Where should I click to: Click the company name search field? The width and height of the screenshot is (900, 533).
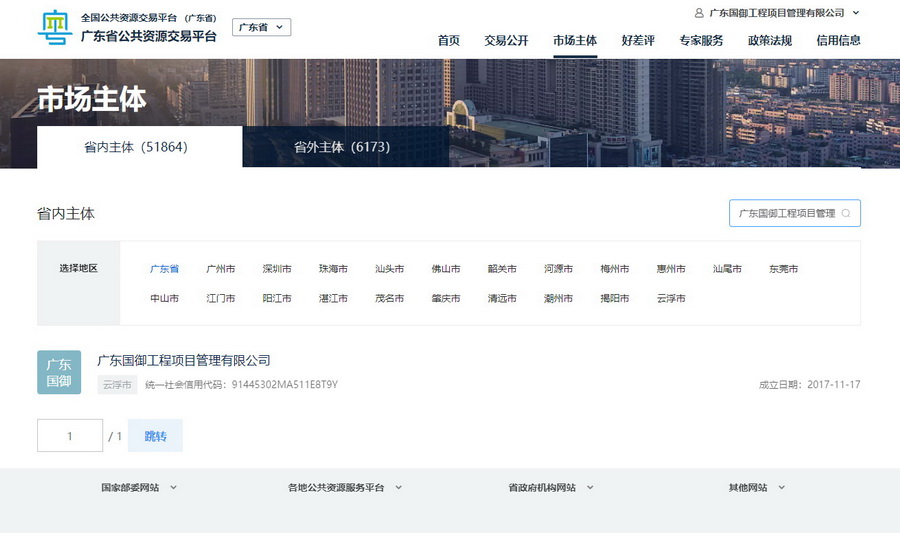[794, 213]
